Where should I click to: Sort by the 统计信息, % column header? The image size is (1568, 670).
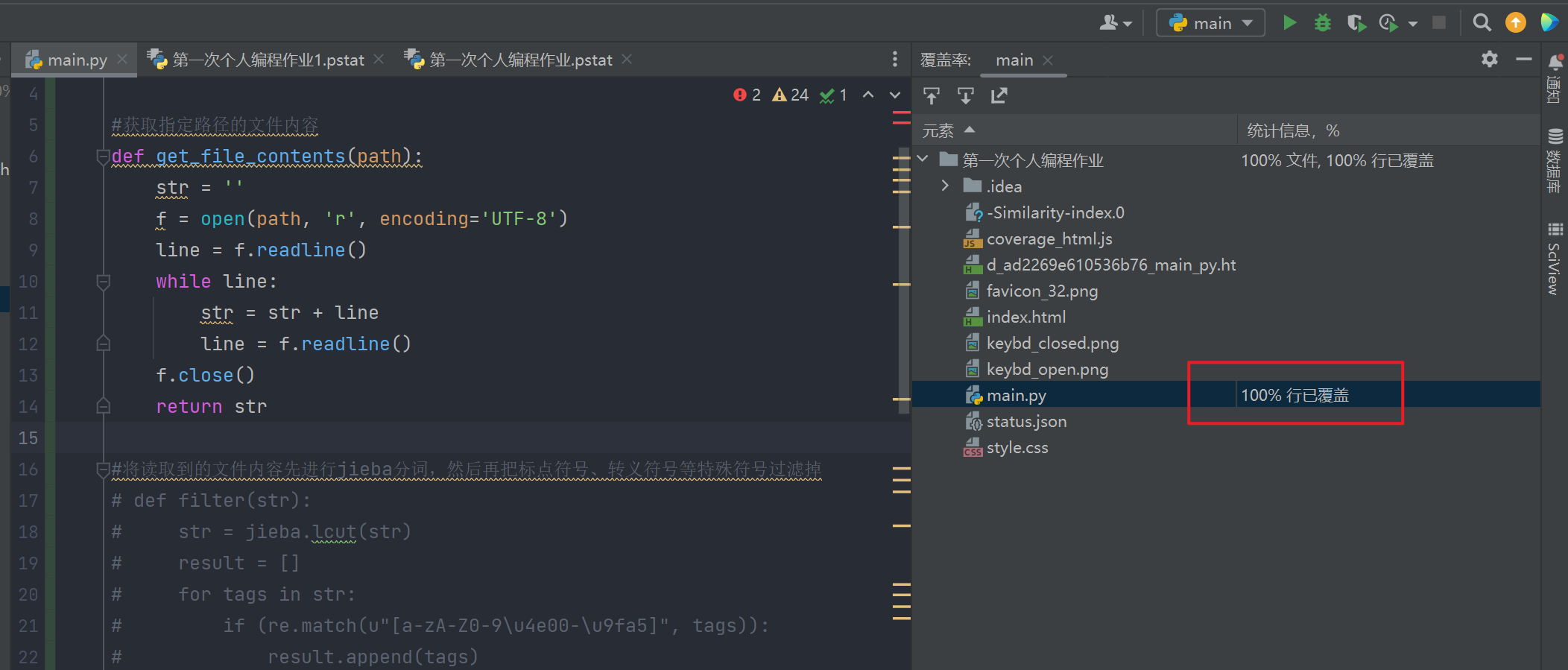(x=1388, y=130)
